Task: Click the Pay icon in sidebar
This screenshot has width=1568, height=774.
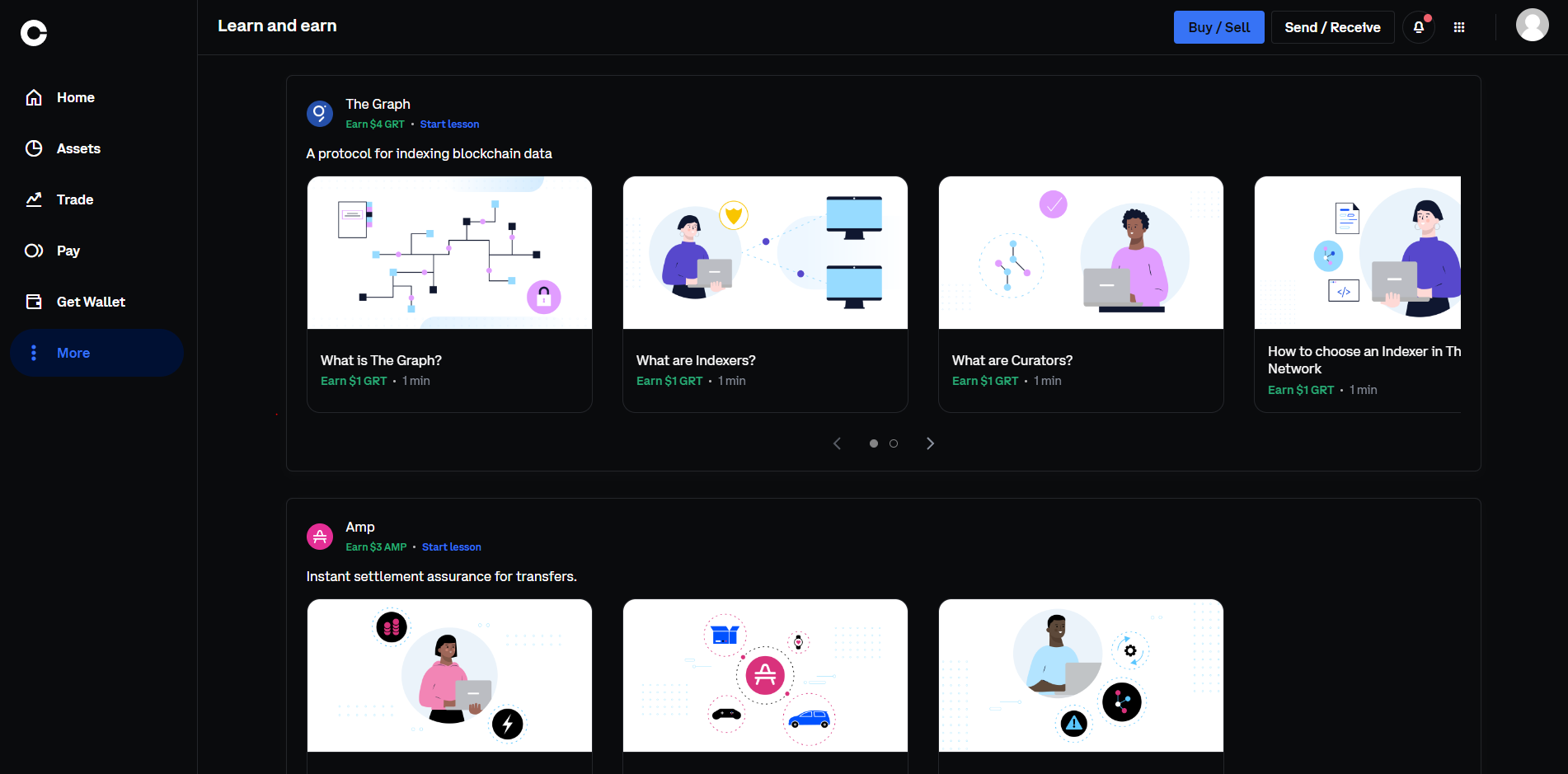Action: click(34, 251)
